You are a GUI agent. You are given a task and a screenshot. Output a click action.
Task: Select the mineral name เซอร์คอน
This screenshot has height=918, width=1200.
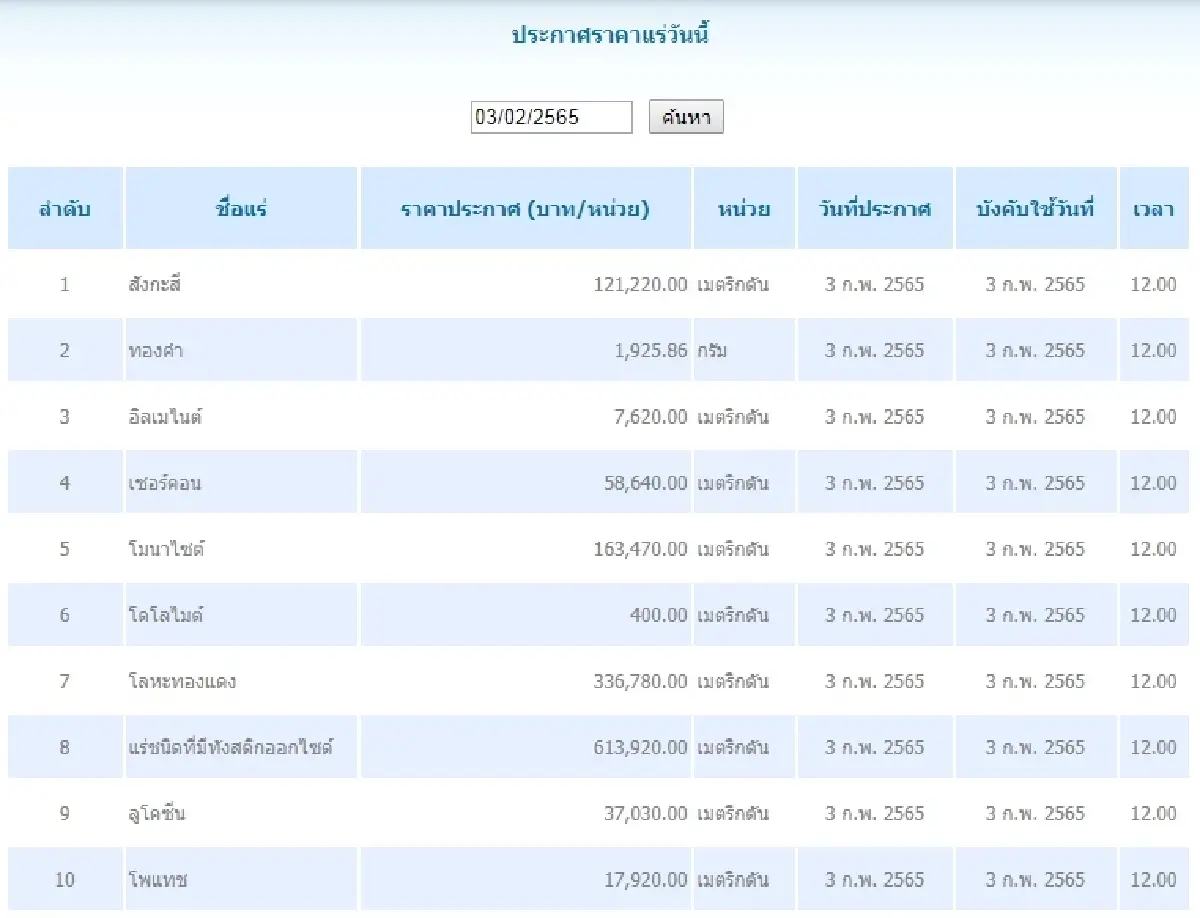click(165, 483)
